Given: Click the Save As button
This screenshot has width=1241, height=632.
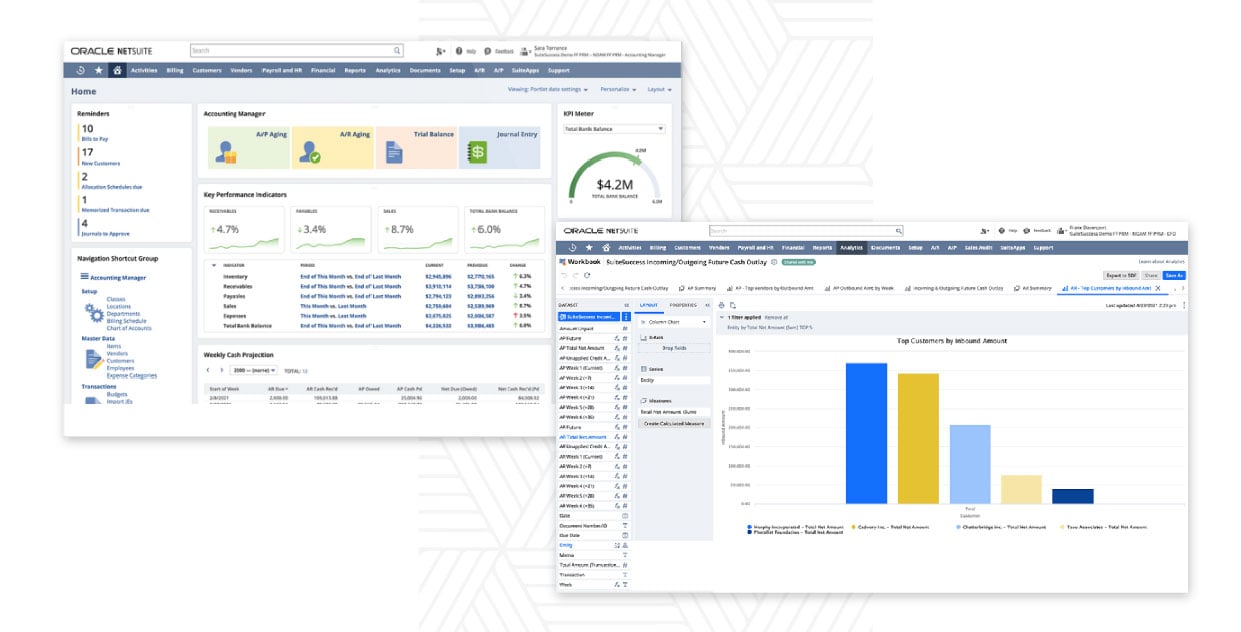Looking at the screenshot, I should tap(1174, 274).
